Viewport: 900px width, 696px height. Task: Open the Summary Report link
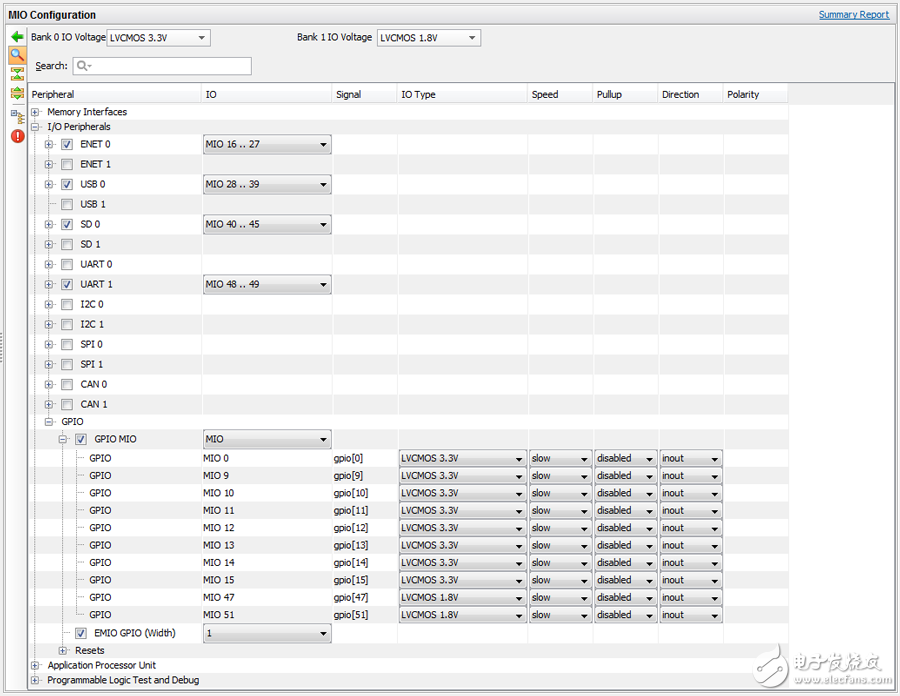pos(853,15)
